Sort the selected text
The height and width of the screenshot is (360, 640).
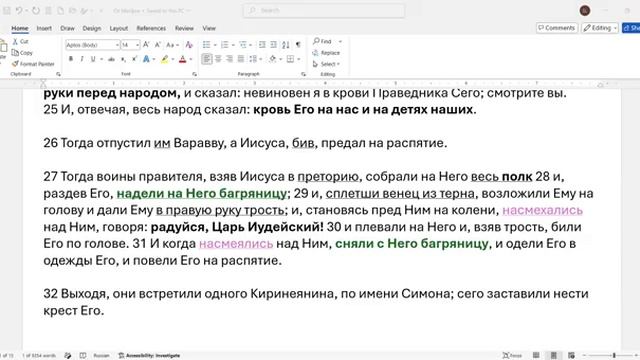(x=286, y=44)
